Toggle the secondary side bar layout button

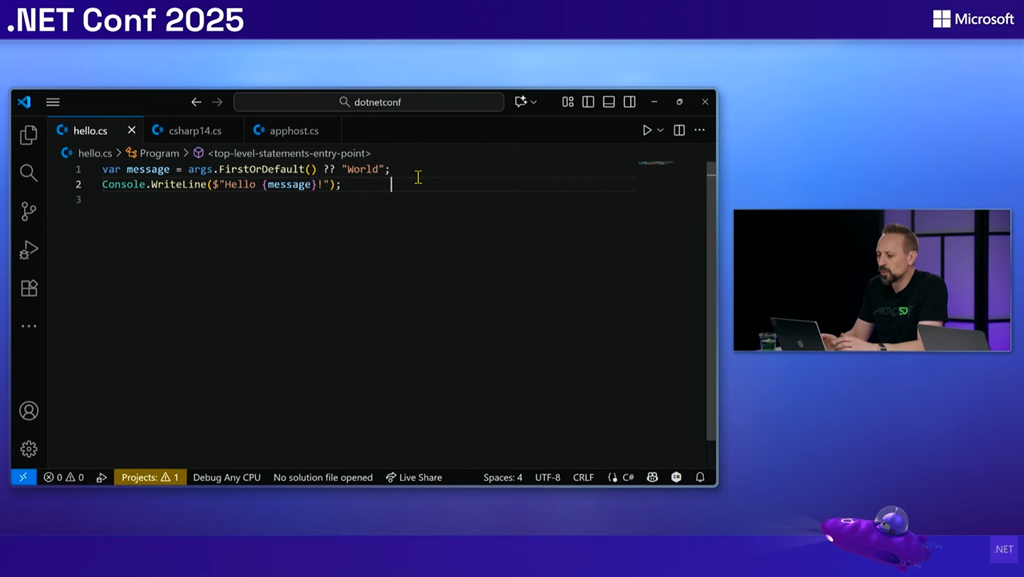pyautogui.click(x=629, y=102)
